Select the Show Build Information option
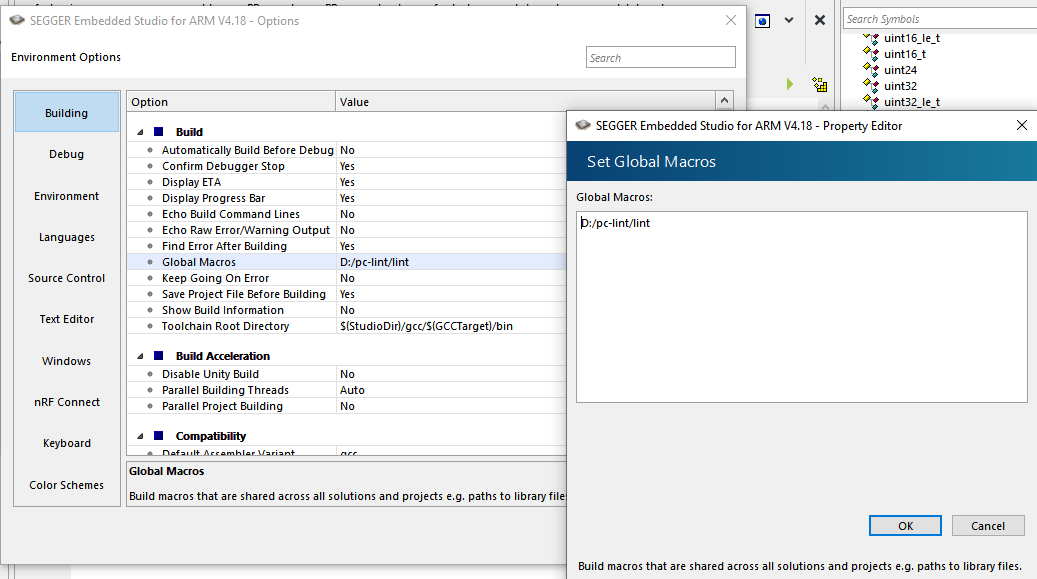 [222, 310]
